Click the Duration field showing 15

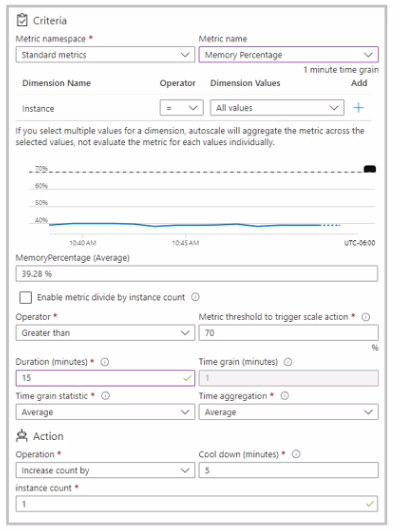pos(105,378)
